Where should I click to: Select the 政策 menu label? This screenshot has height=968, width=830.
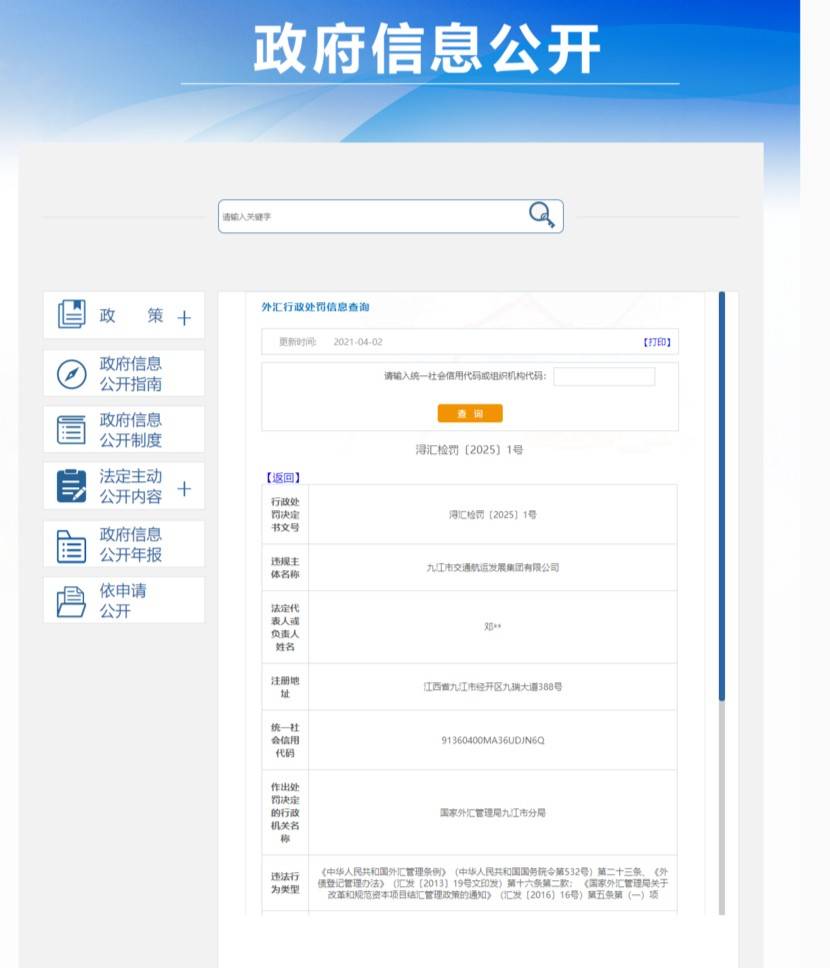tap(131, 315)
